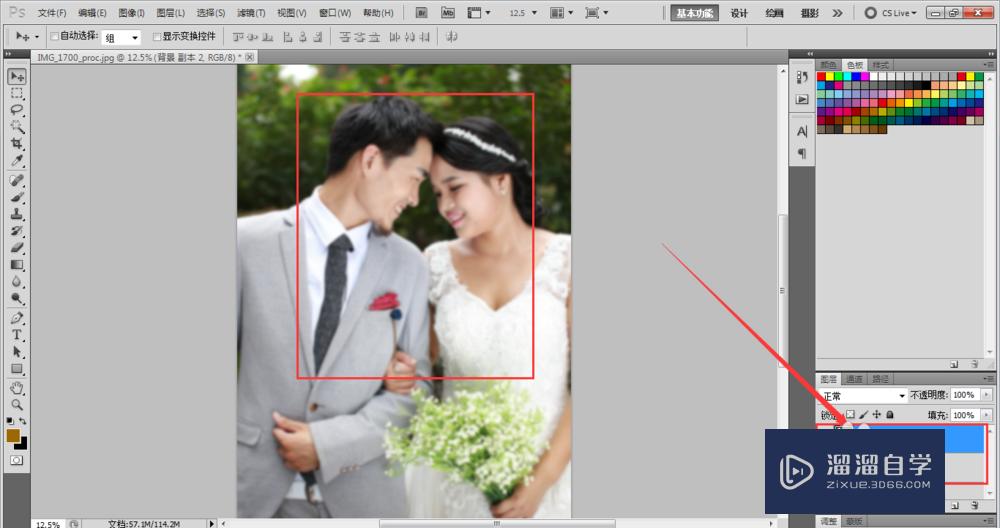This screenshot has width=1000, height=528.
Task: Open the 填充 fill slider arrow
Action: [986, 414]
